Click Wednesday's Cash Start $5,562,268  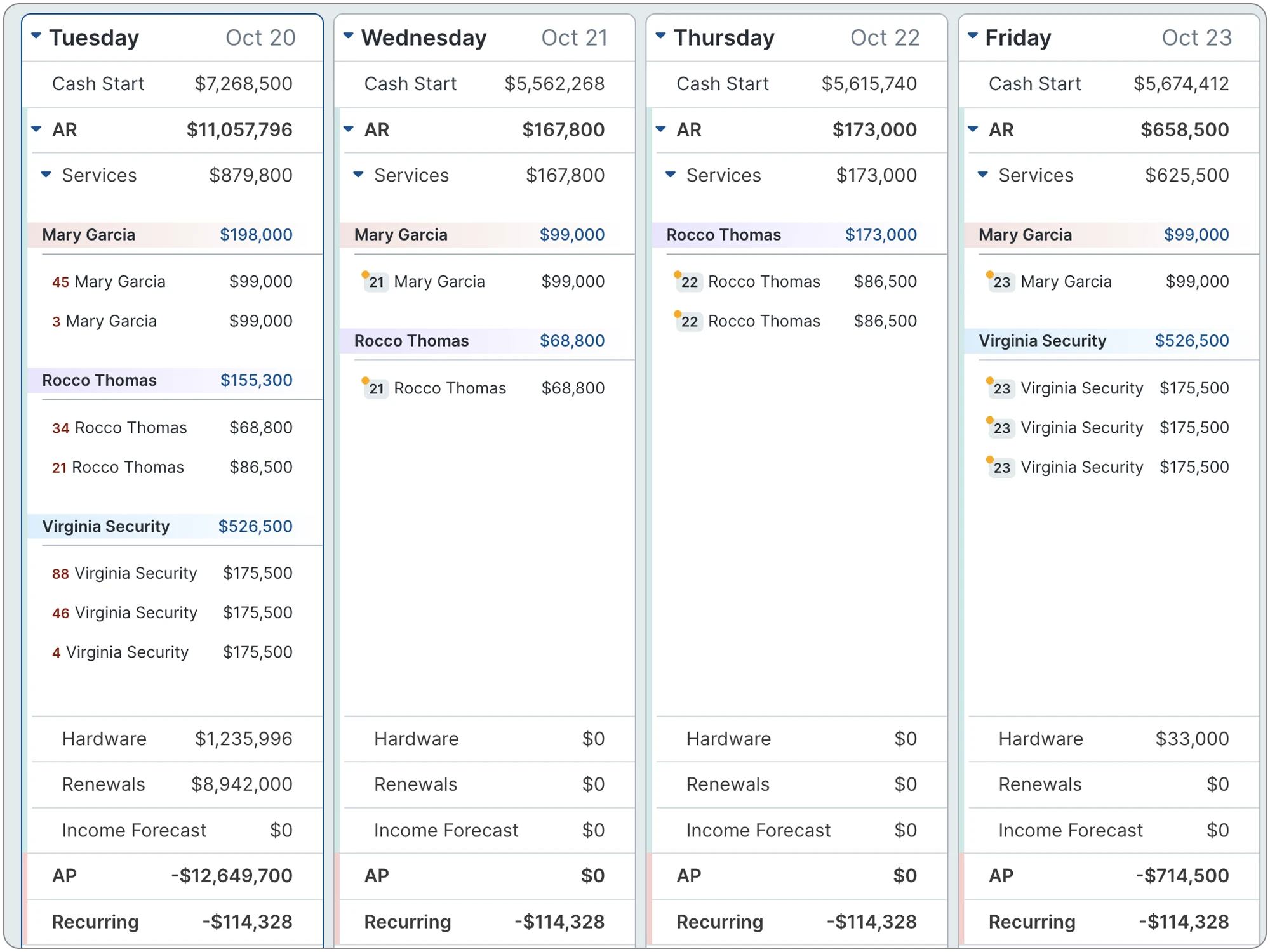485,84
